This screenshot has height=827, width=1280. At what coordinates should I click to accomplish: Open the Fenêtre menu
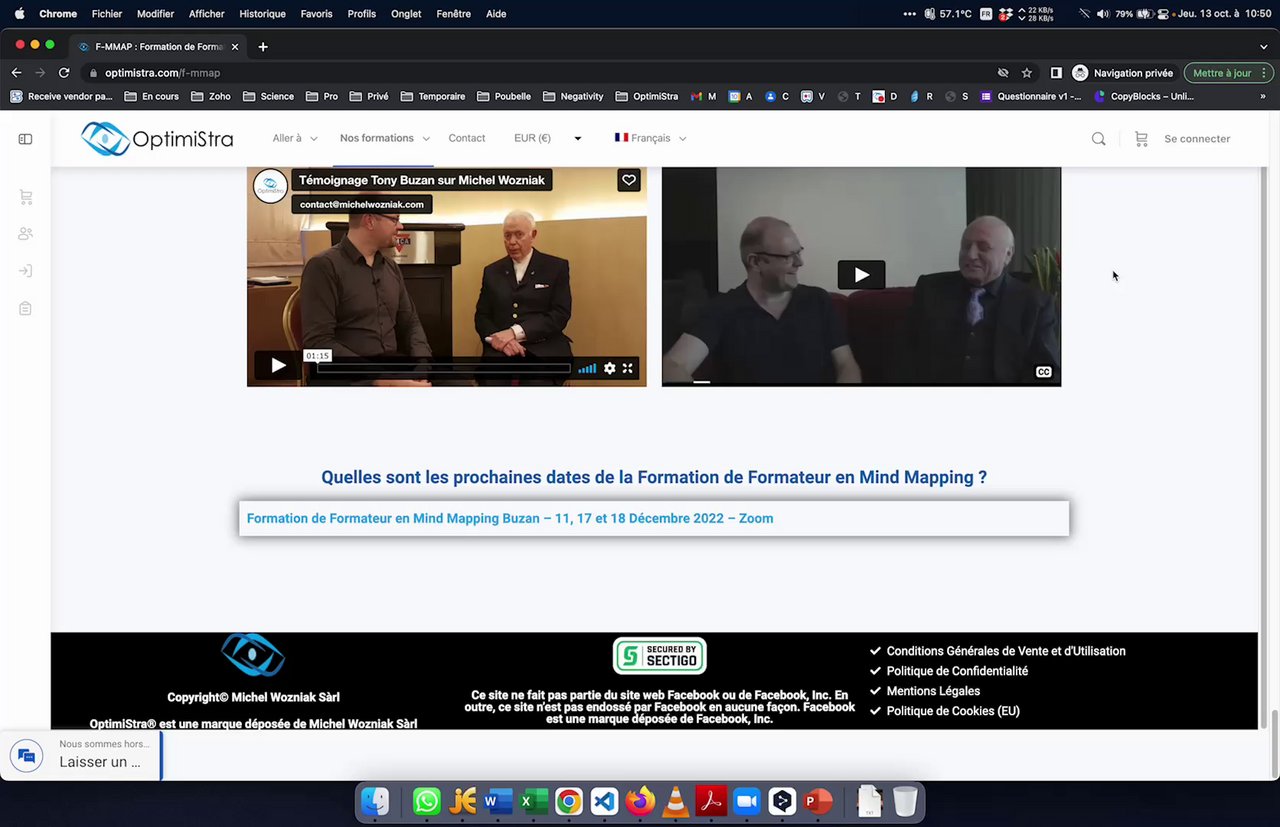tap(454, 14)
